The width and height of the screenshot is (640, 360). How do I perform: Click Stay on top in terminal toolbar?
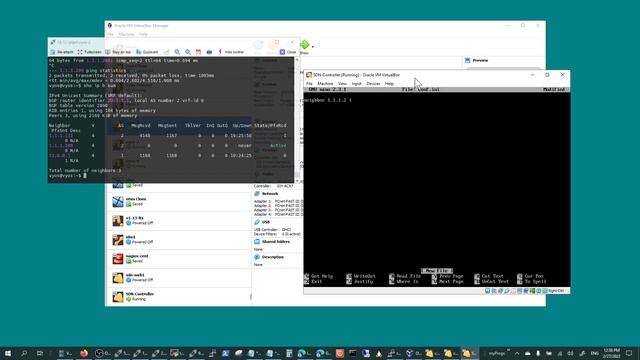pyautogui.click(x=118, y=52)
